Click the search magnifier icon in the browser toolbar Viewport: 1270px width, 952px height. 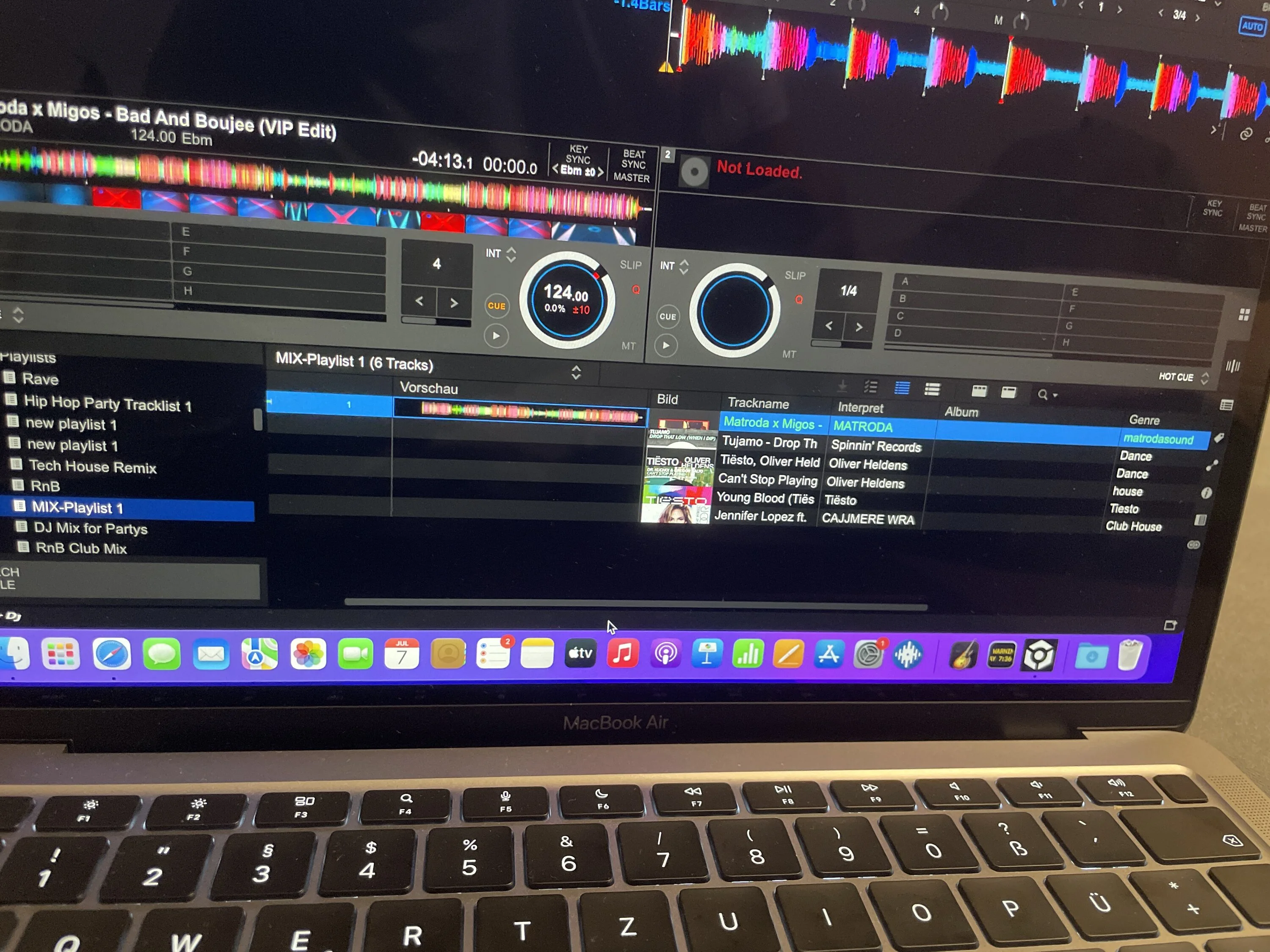coord(1043,395)
